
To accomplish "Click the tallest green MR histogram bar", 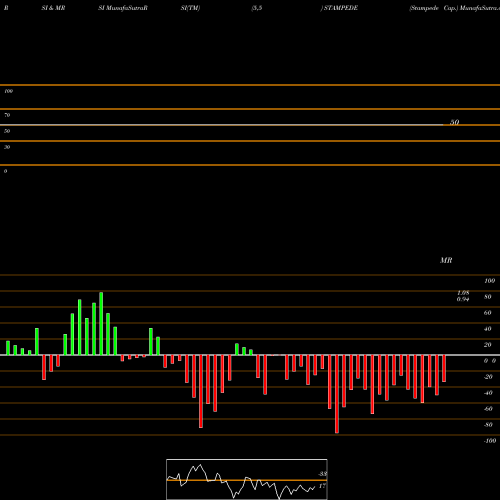I will click(x=101, y=324).
